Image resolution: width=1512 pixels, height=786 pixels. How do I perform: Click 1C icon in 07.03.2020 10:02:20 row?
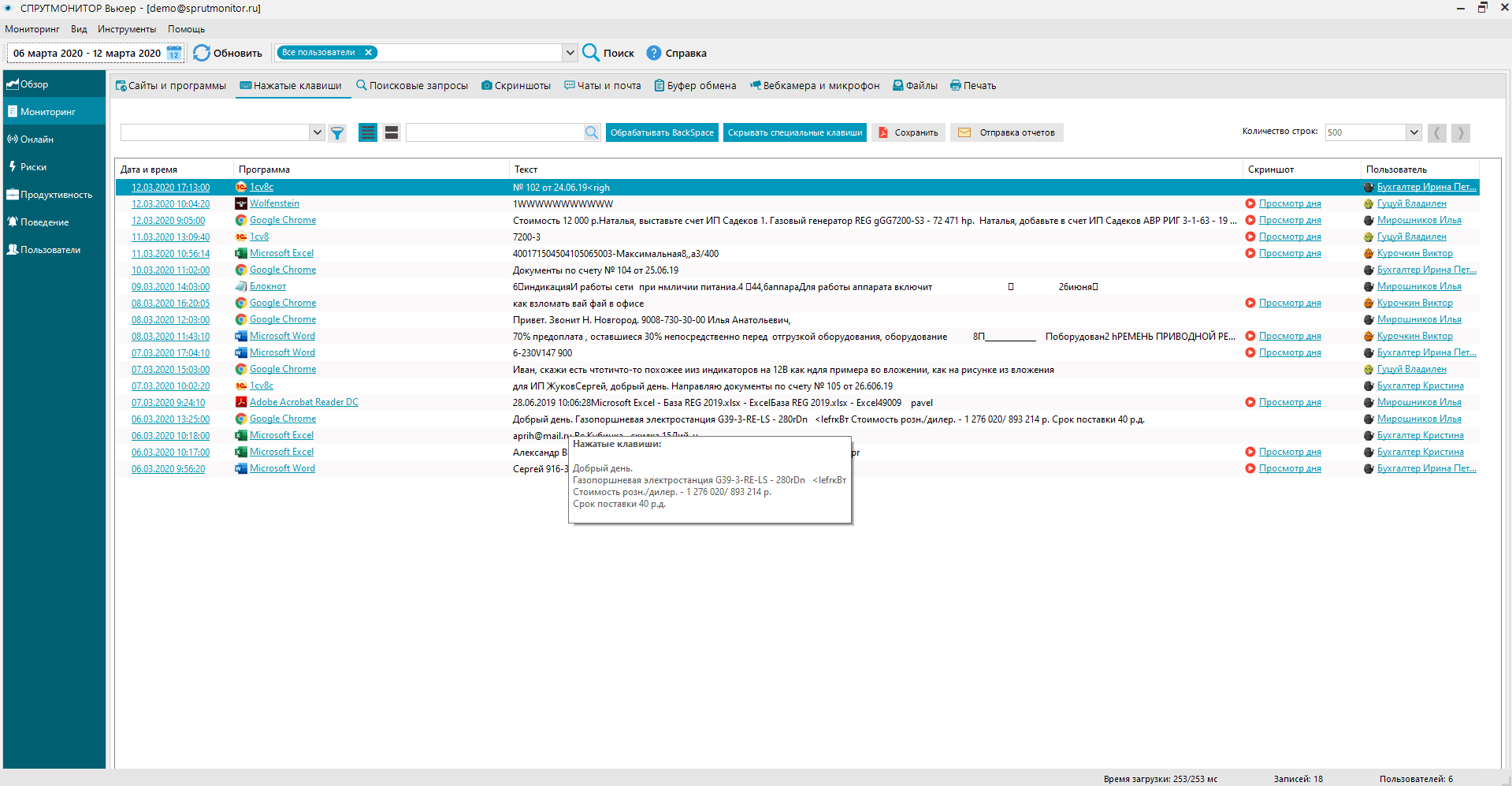point(241,386)
